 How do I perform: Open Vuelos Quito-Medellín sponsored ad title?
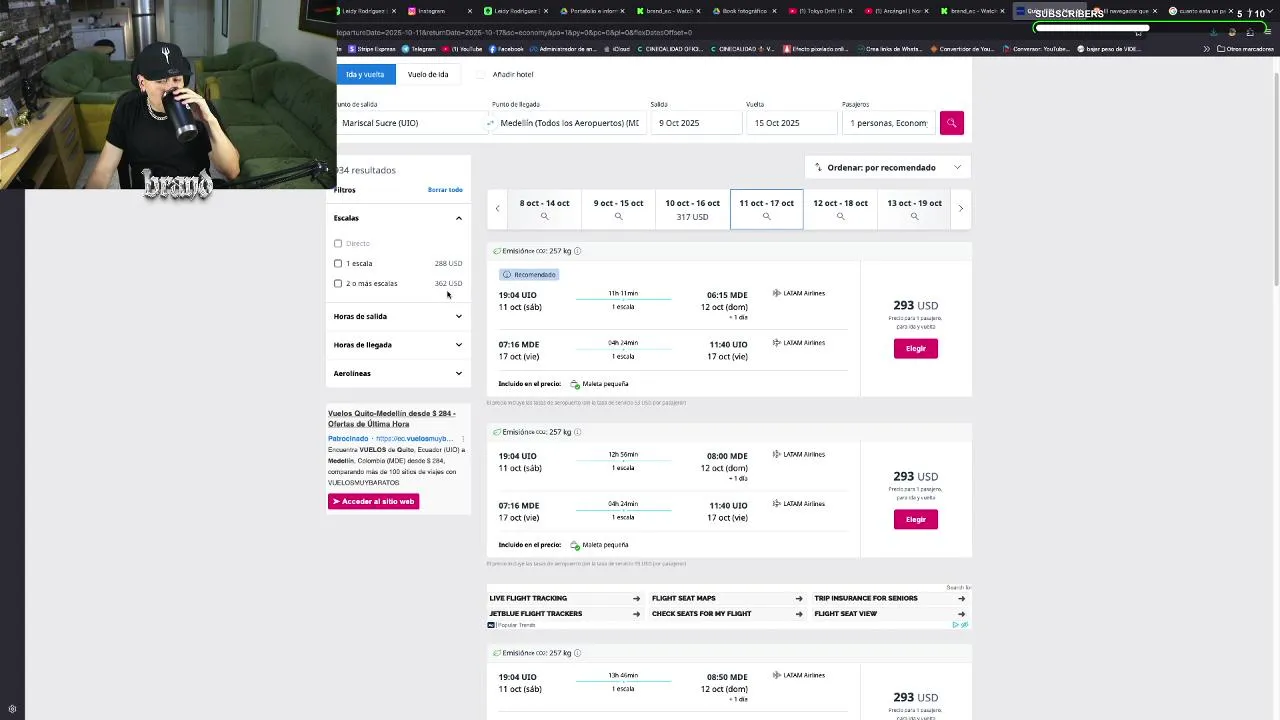tap(391, 418)
